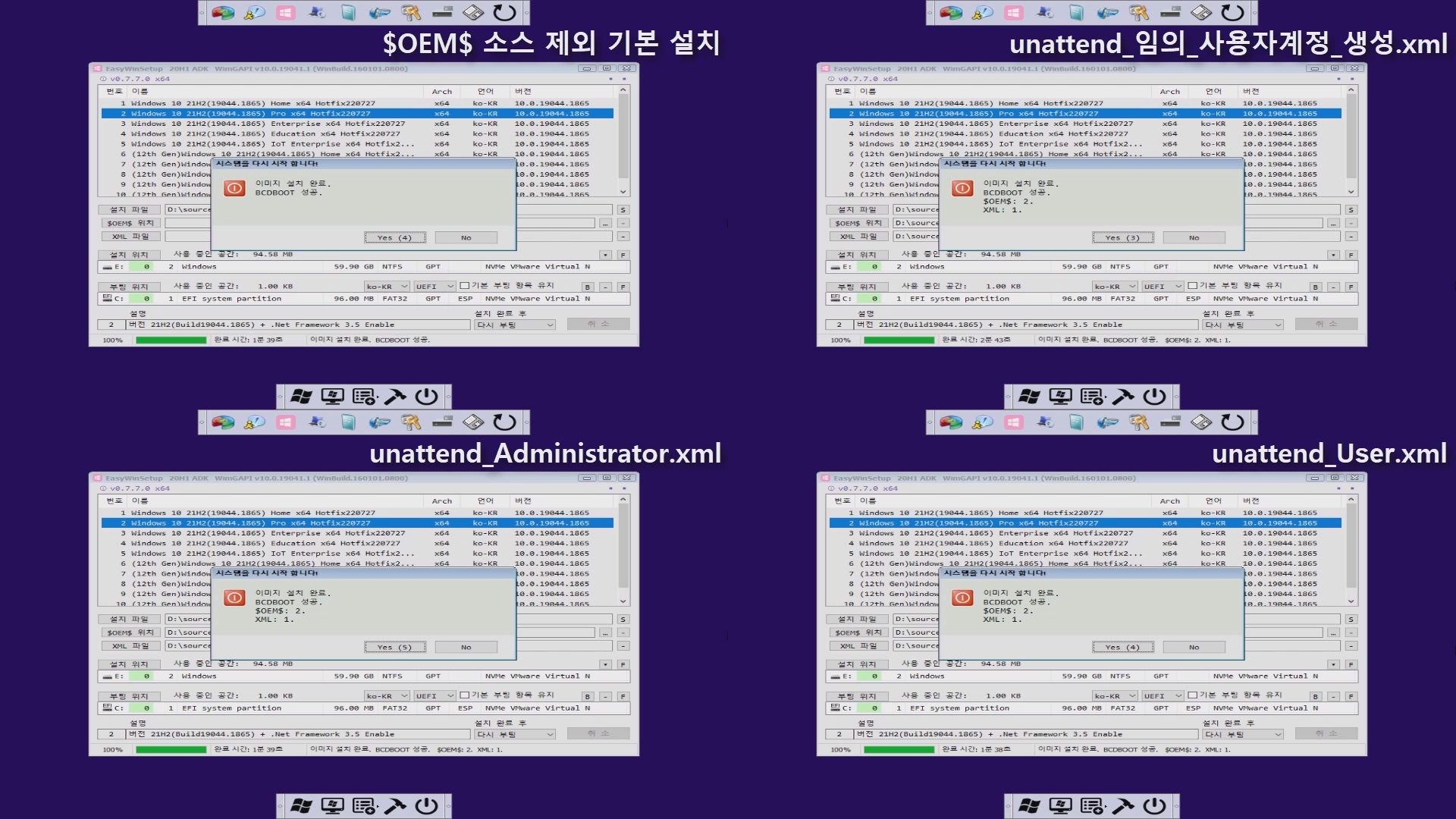Click the black power icon below the 임의_사용자계정 window
This screenshot has height=819, width=1456.
(1154, 397)
